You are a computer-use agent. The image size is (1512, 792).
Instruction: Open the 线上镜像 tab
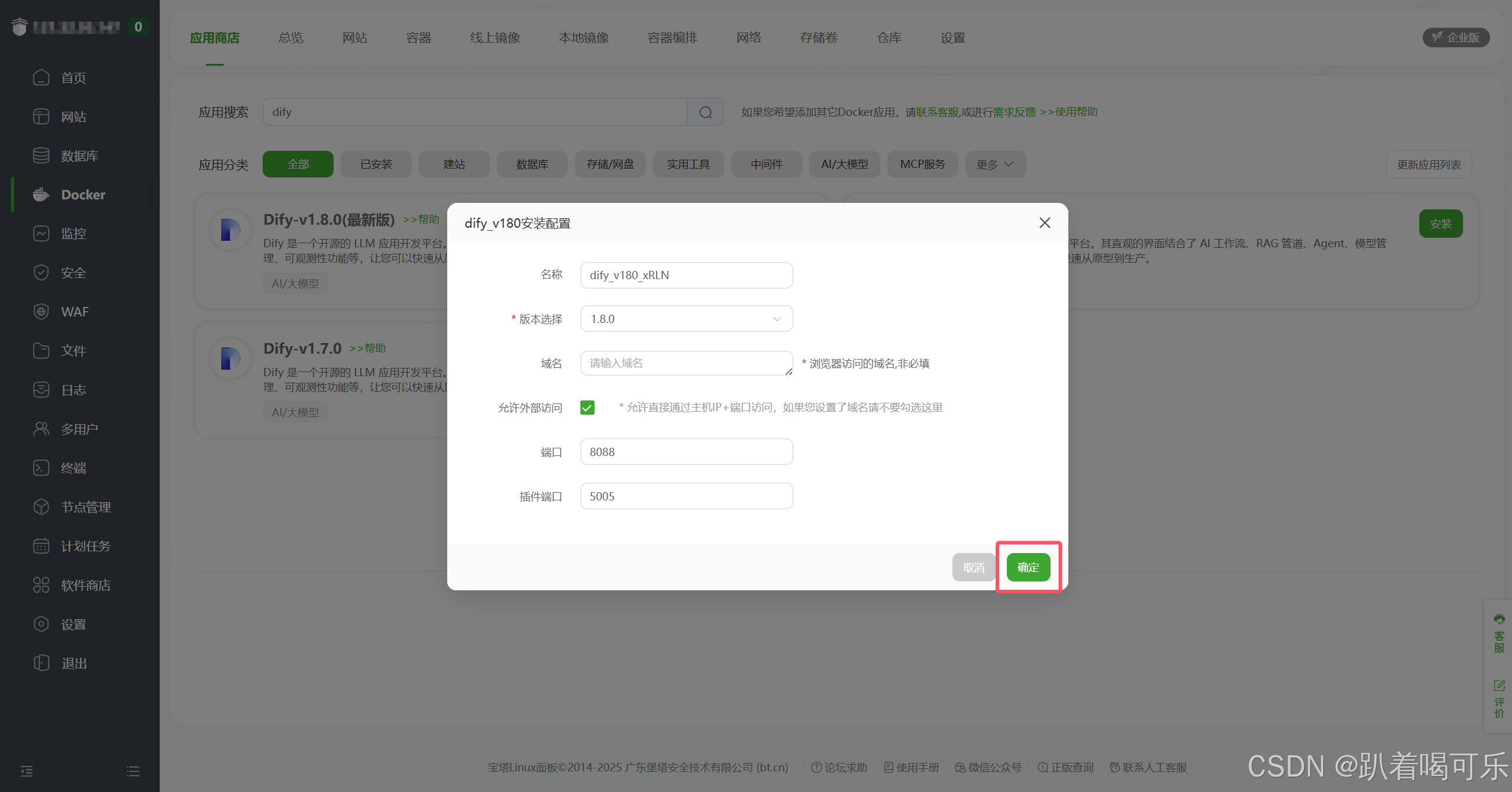tap(495, 38)
